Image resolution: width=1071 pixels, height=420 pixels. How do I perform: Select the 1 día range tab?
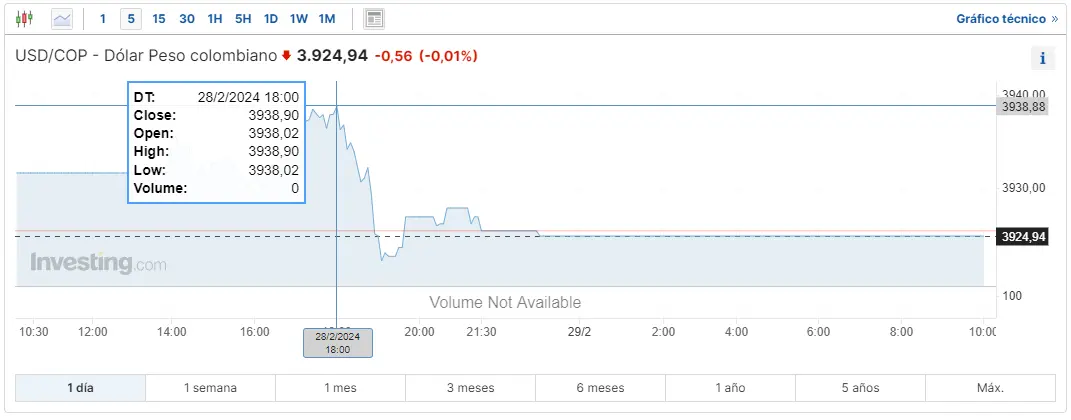[x=81, y=388]
